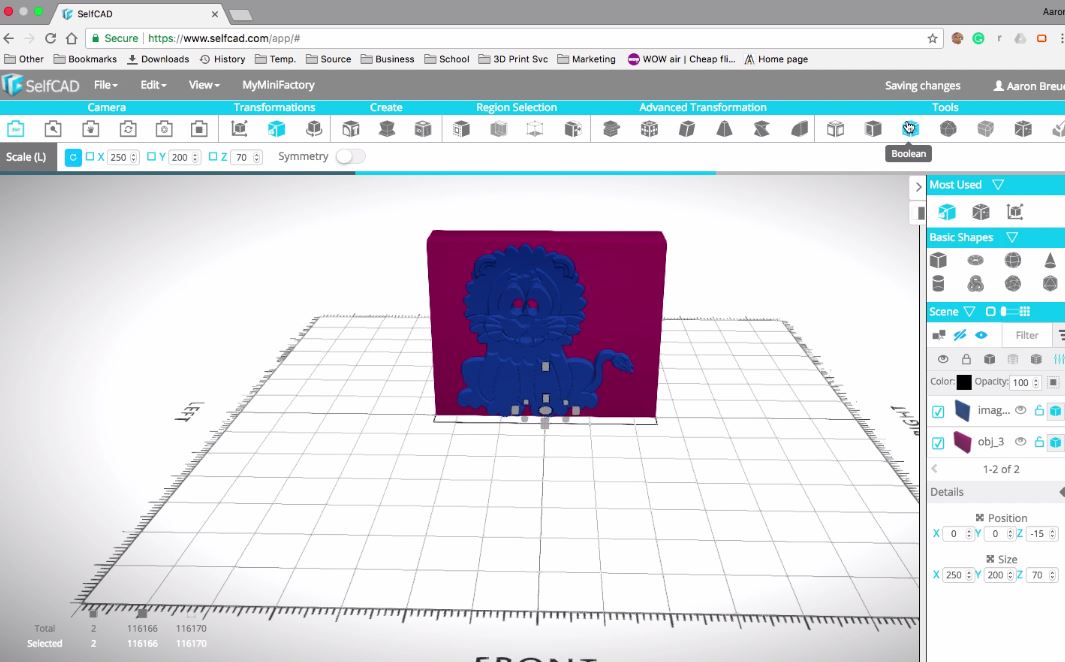The height and width of the screenshot is (662, 1065).
Task: Select the Scale tool in Transformations
Action: coord(276,128)
